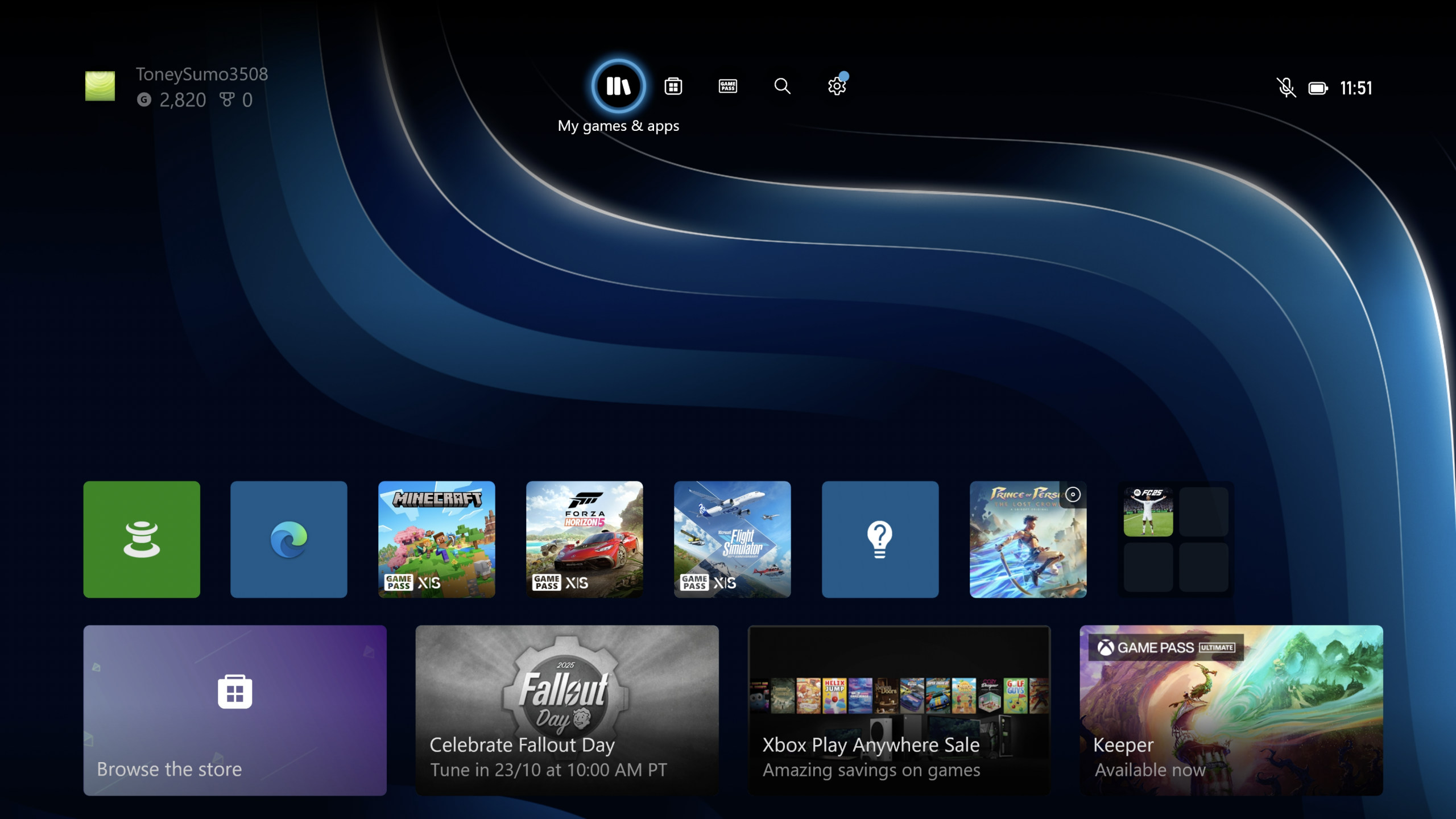Click the Game Pass badge on Minecraft tile
The image size is (1456, 819).
coord(399,582)
